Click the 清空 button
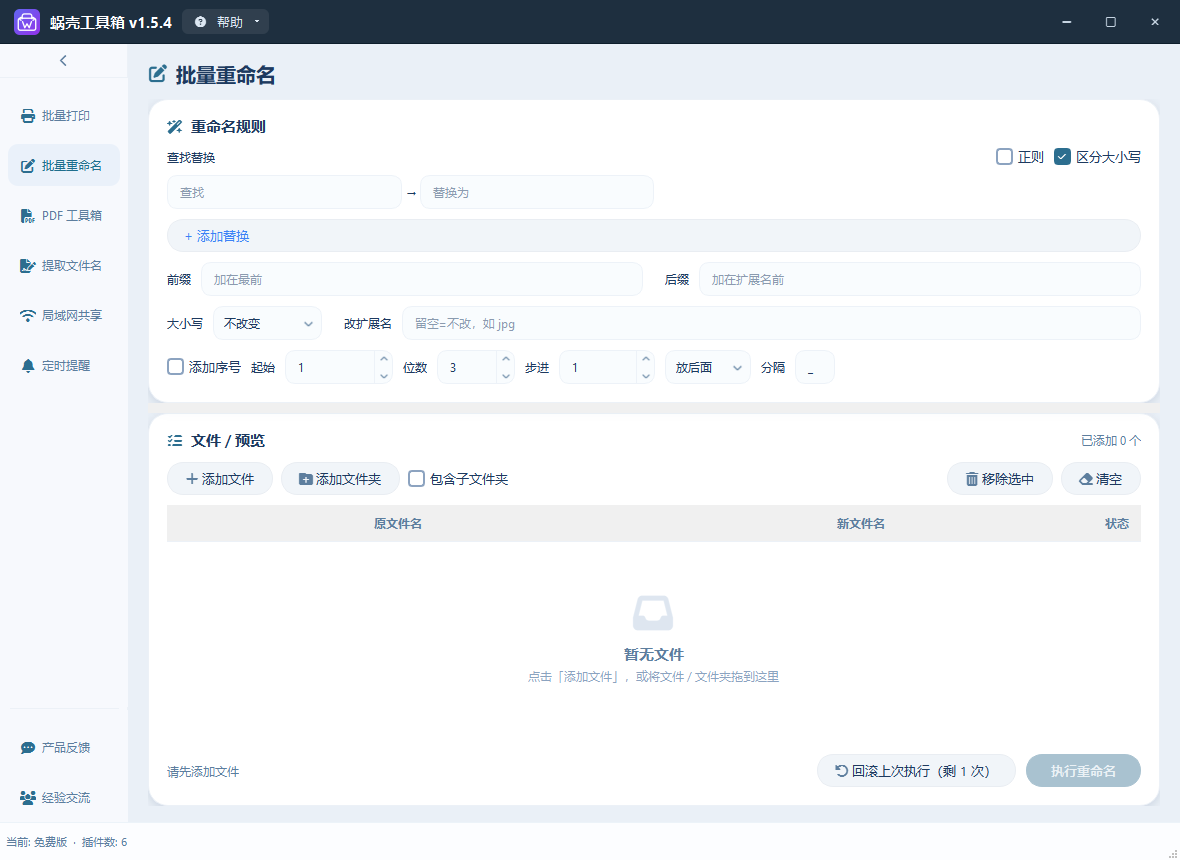The height and width of the screenshot is (860, 1180). (x=1100, y=479)
